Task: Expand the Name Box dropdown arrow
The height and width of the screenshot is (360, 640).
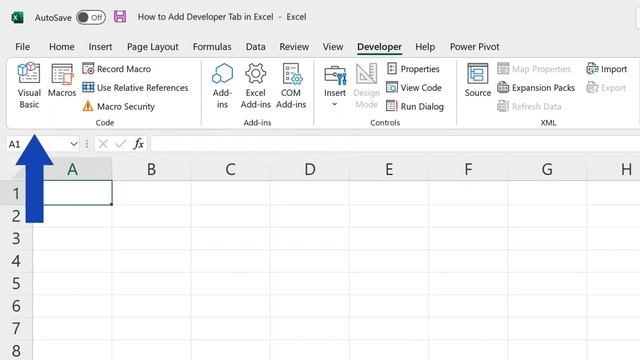Action: pyautogui.click(x=73, y=144)
